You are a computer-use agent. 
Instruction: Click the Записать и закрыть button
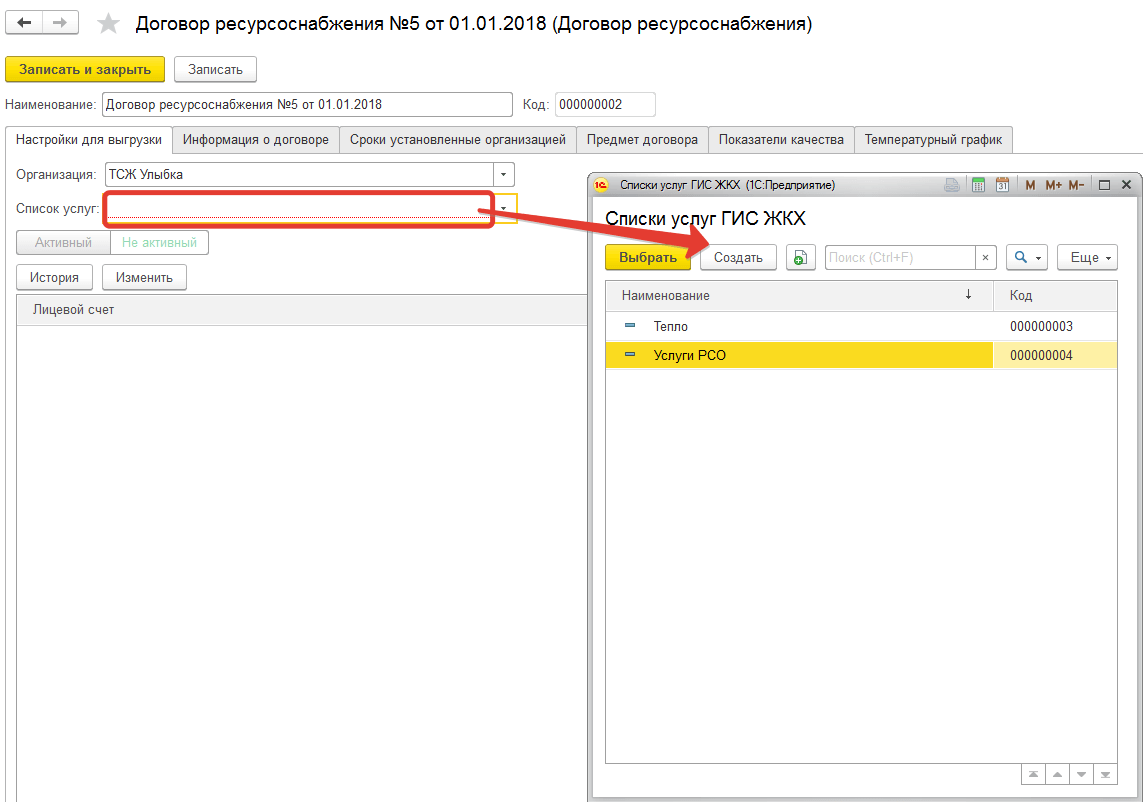85,69
